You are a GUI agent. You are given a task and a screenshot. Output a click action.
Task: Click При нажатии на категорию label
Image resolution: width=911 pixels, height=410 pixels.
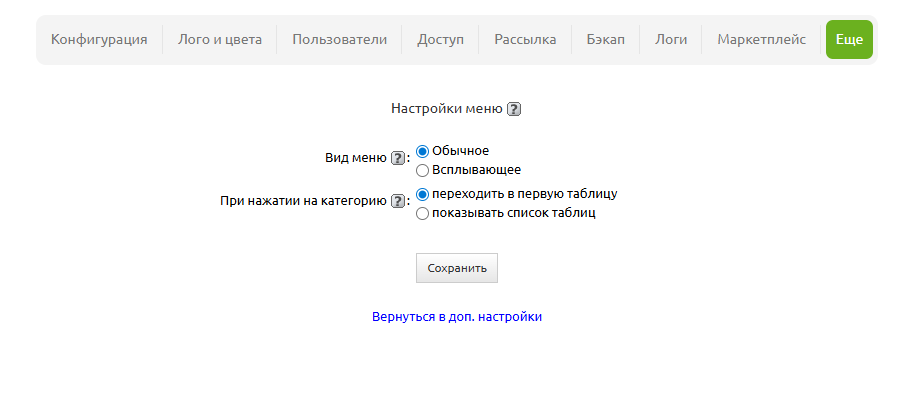303,202
